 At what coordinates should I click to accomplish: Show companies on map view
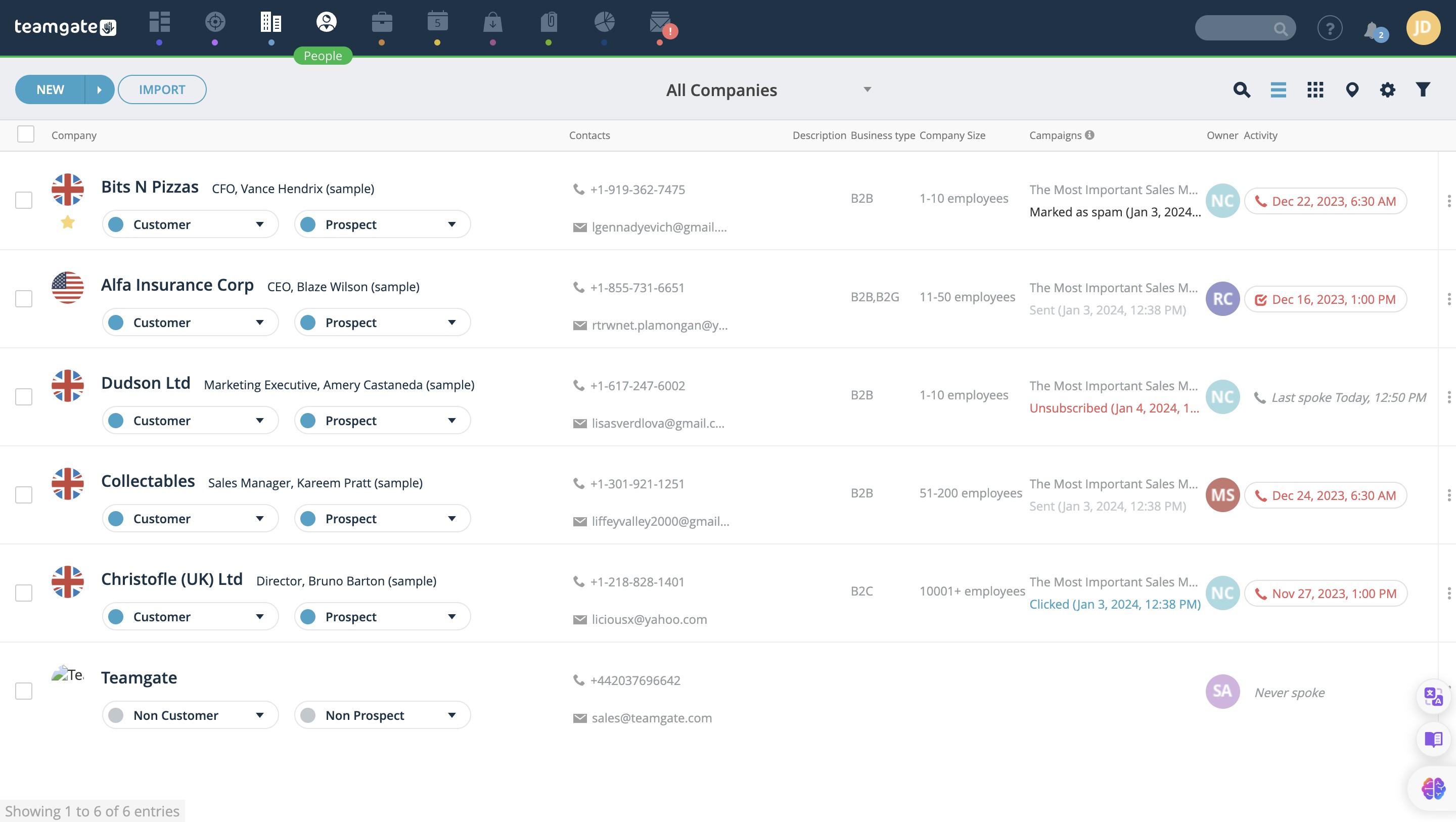click(1351, 90)
